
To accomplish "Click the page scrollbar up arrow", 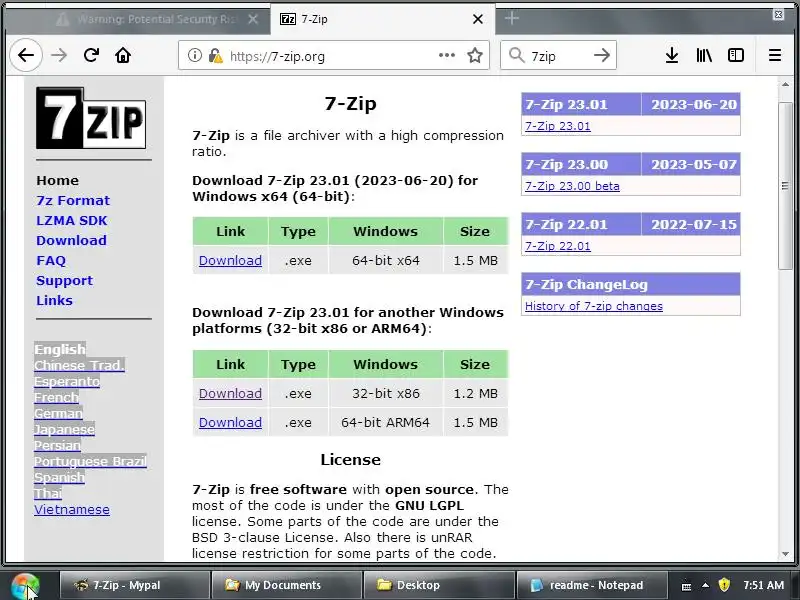I will tap(785, 85).
